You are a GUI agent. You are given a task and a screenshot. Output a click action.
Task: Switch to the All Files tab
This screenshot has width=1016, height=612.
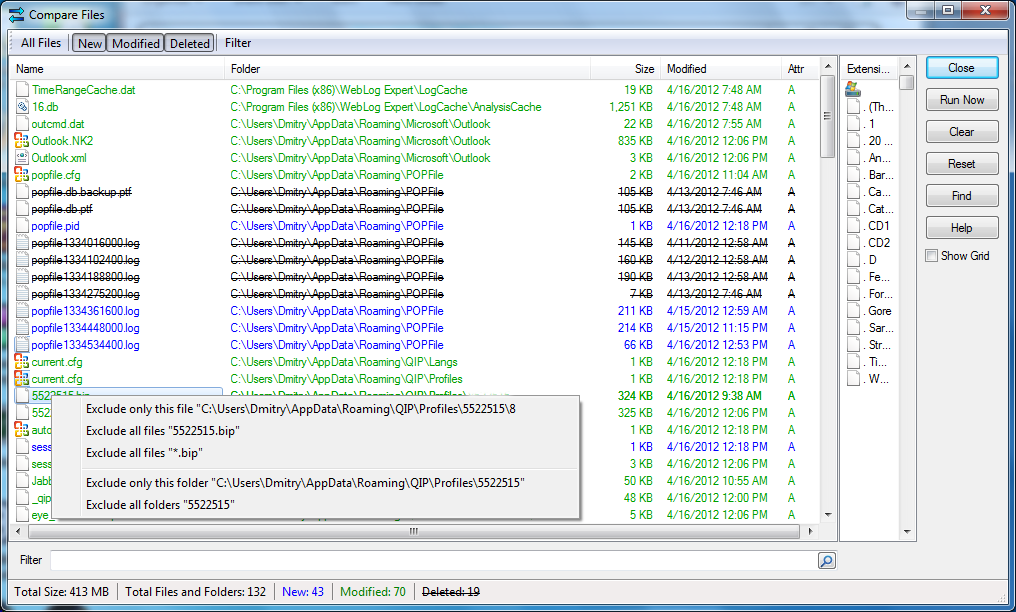point(39,43)
